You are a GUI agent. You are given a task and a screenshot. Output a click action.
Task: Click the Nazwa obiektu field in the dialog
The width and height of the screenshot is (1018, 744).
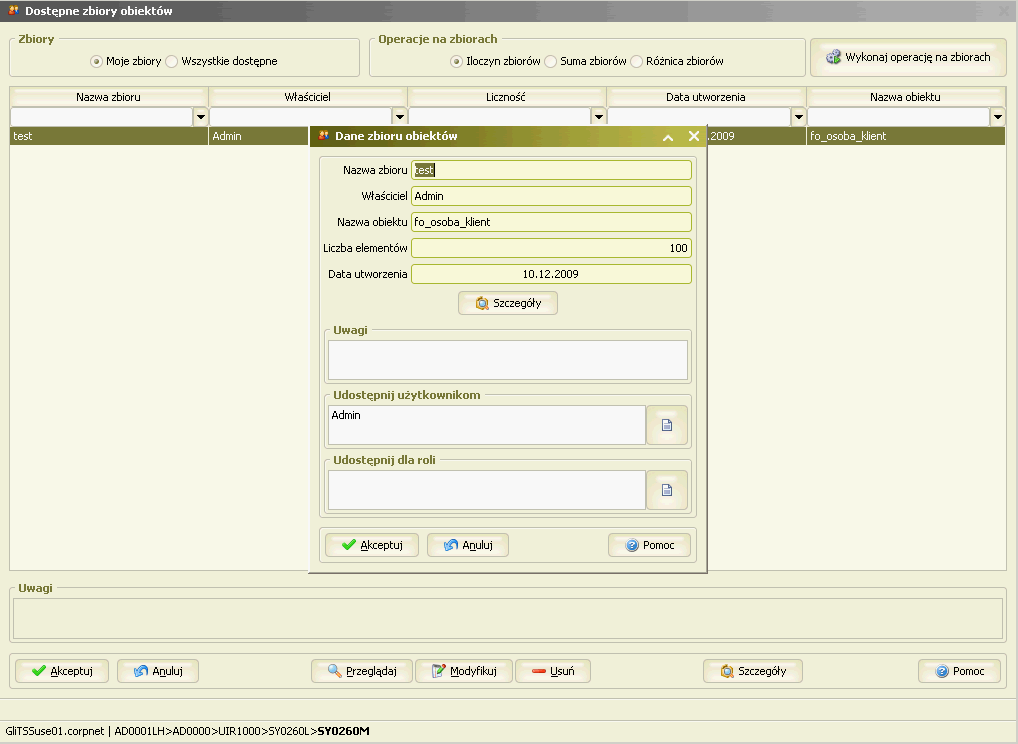click(x=551, y=222)
